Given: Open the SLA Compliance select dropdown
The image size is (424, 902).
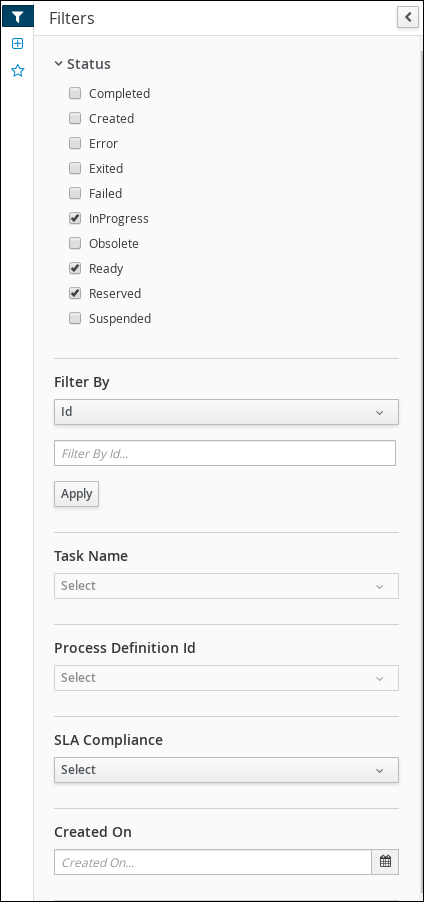Looking at the screenshot, I should coord(226,770).
